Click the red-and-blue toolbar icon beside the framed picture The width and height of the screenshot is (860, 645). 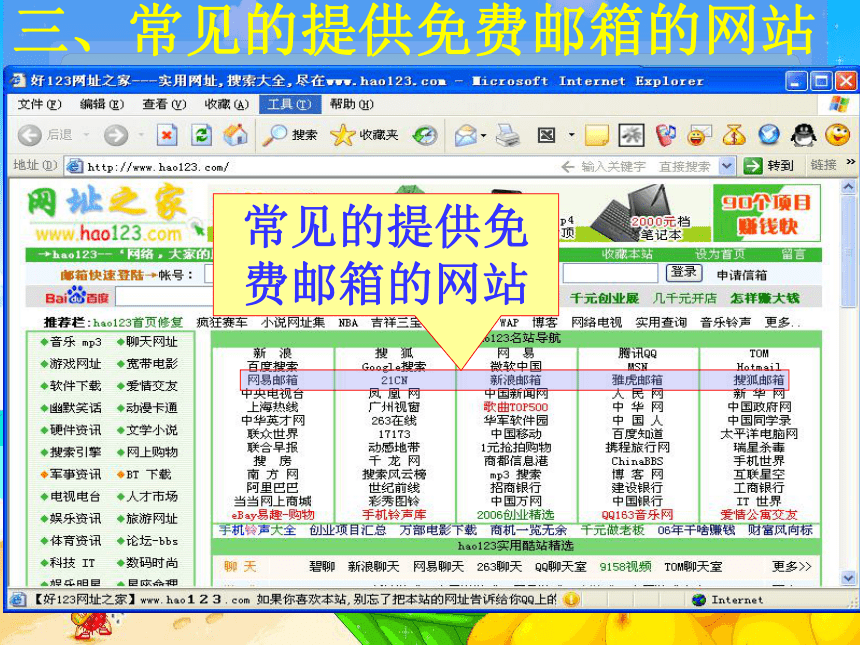[x=665, y=135]
